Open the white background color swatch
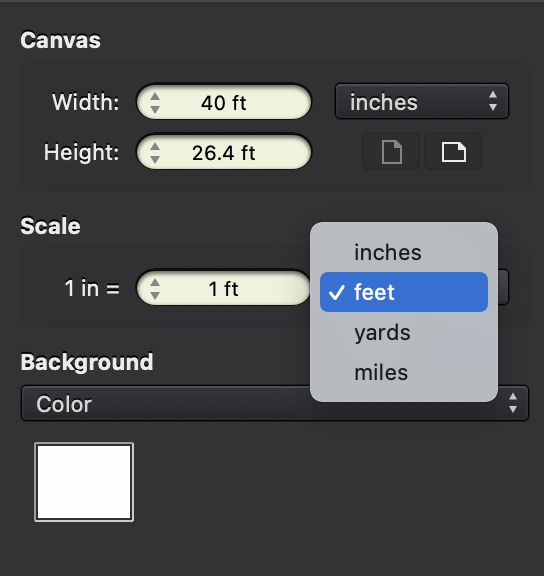 [x=84, y=482]
